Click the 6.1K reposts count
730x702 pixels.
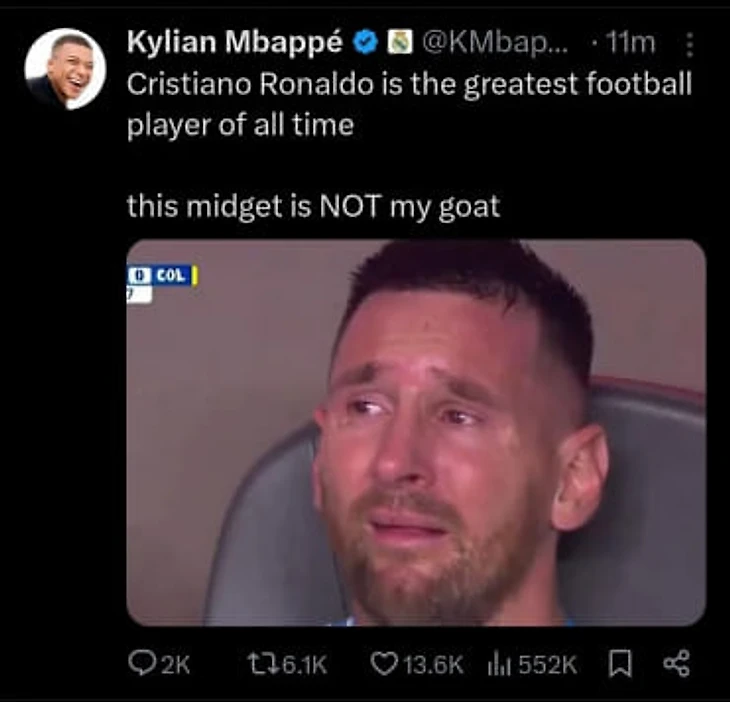click(x=302, y=664)
